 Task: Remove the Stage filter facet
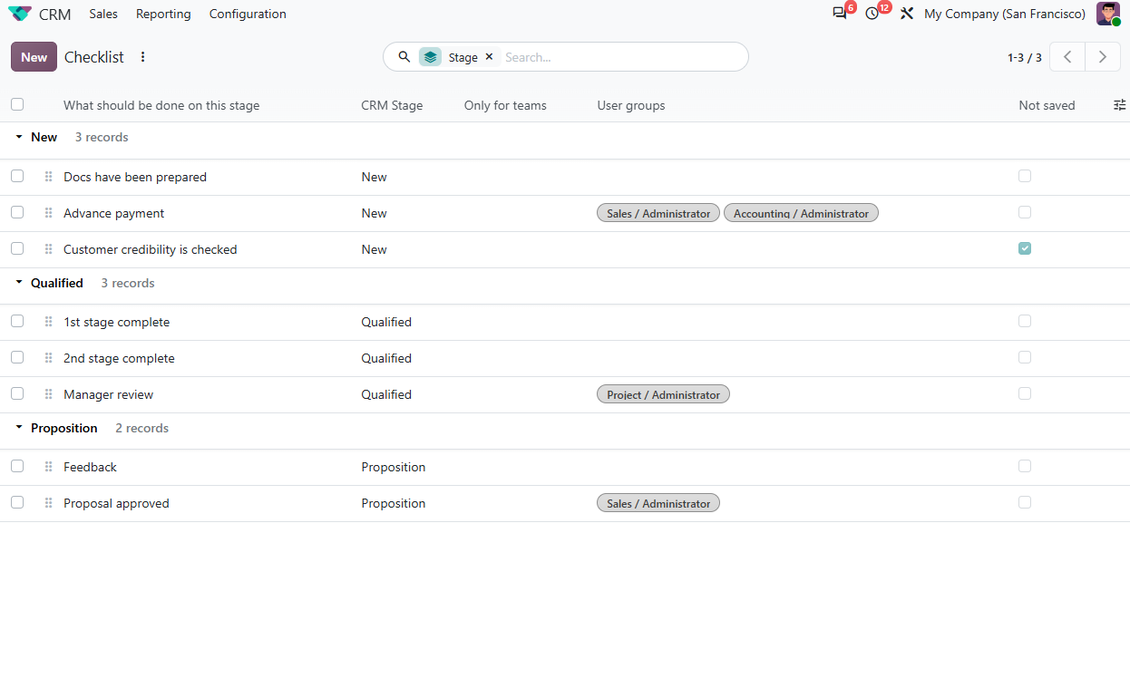tap(489, 56)
